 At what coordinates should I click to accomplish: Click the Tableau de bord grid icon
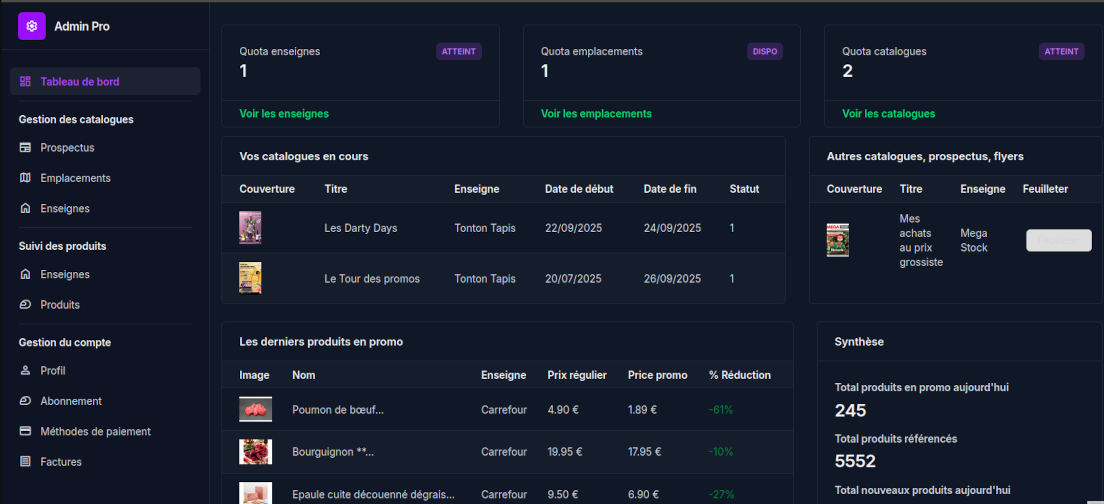(x=25, y=81)
